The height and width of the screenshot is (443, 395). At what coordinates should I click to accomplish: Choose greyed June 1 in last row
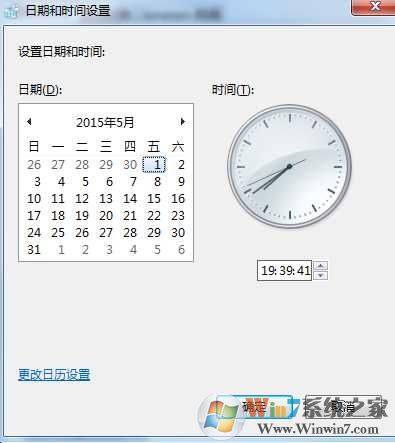click(60, 250)
